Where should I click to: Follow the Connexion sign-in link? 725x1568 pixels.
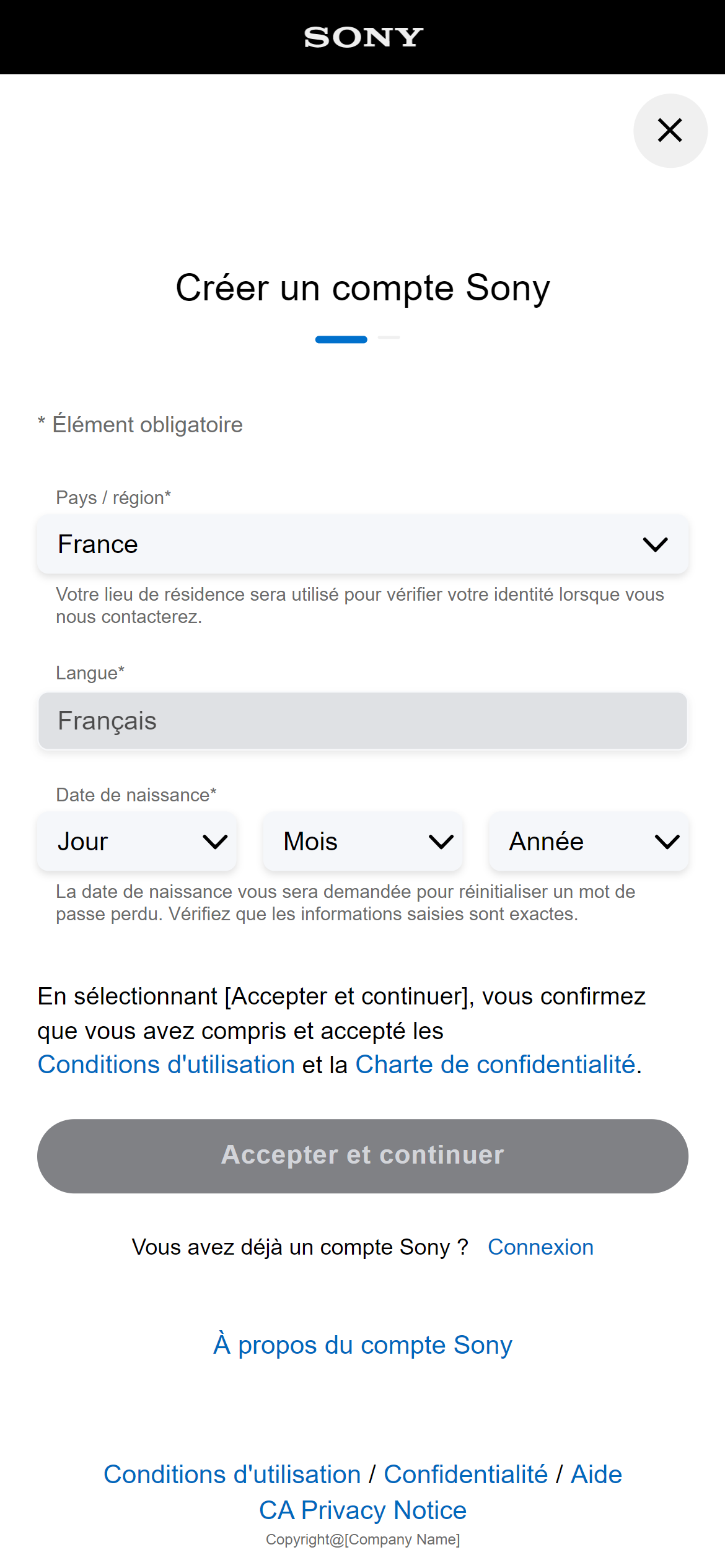[x=540, y=1247]
